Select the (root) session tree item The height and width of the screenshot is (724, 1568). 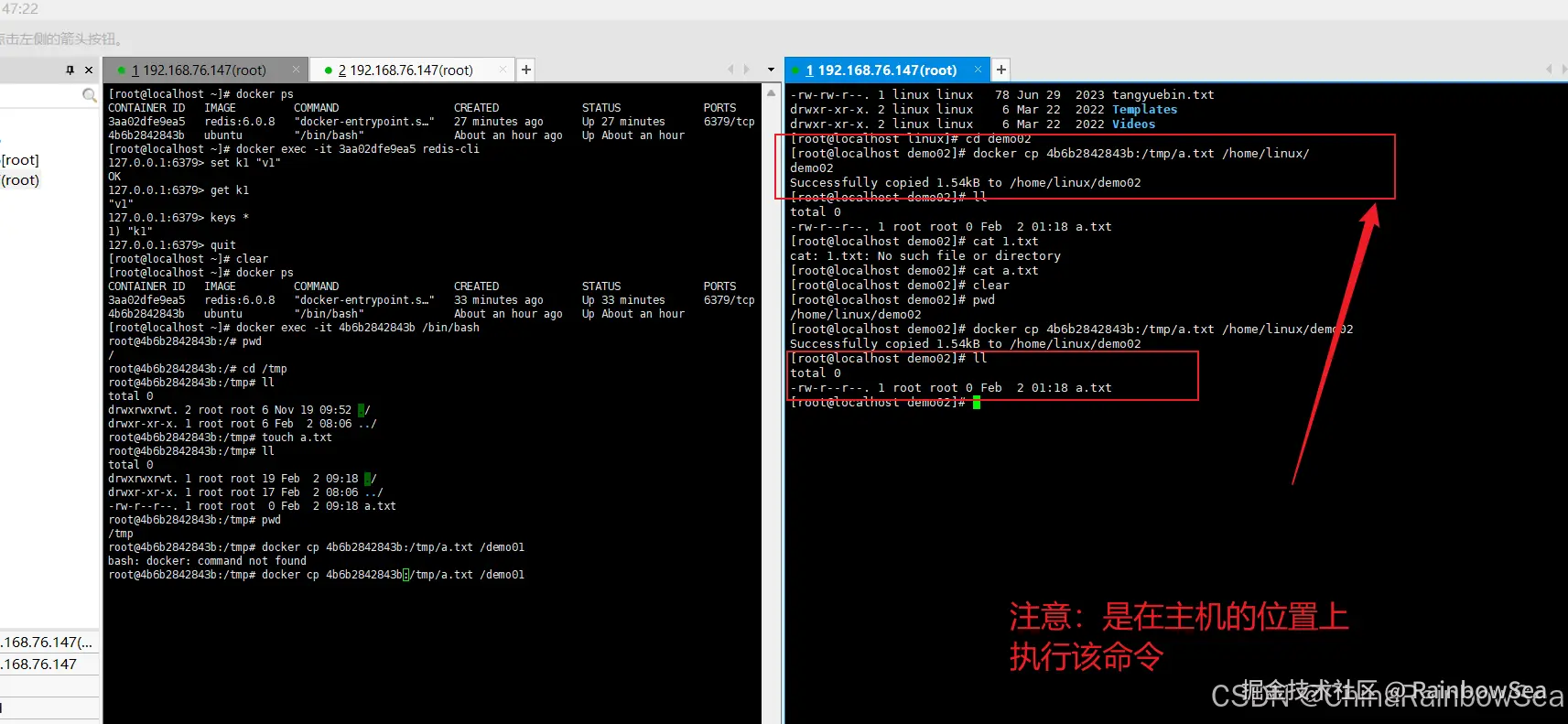pos(20,180)
